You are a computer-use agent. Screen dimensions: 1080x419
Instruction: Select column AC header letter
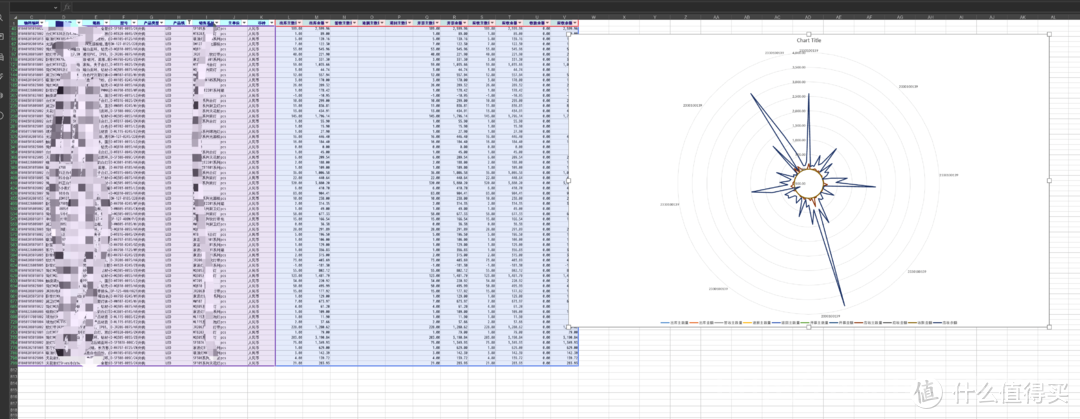click(x=778, y=17)
